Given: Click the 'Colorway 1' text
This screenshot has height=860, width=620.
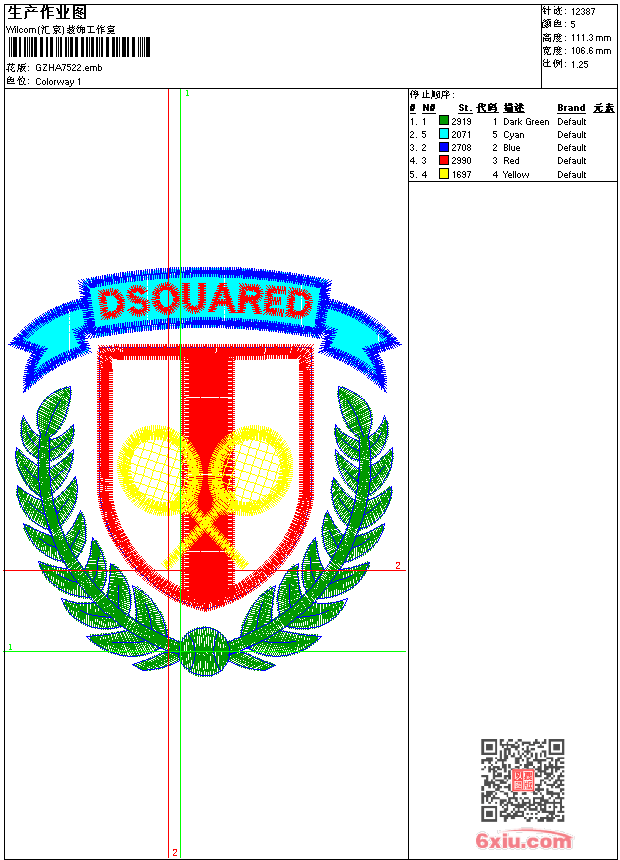Looking at the screenshot, I should tap(58, 82).
